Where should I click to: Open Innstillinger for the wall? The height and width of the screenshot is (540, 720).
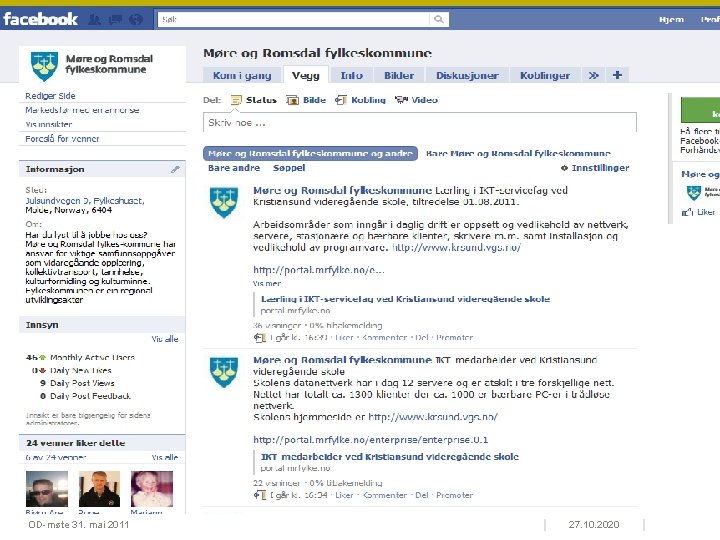click(x=595, y=168)
